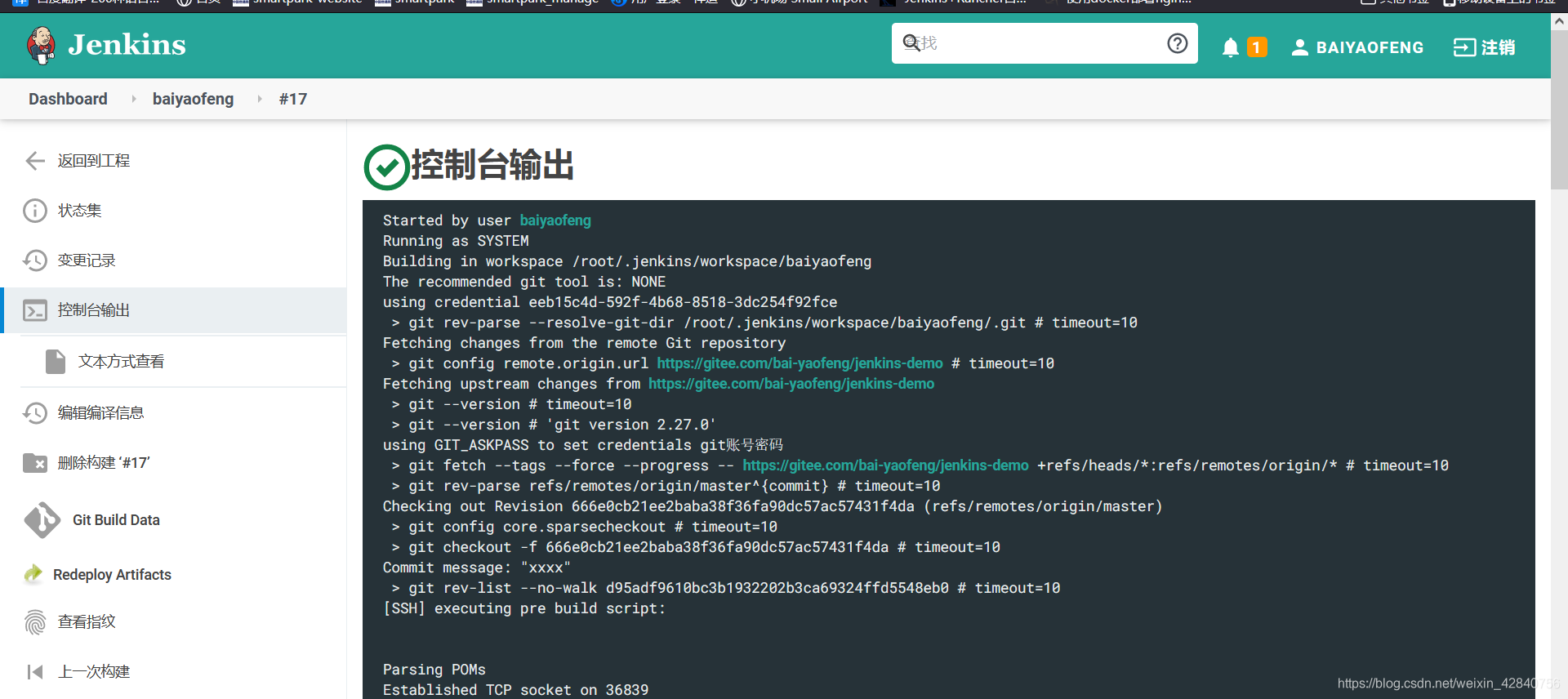Viewport: 1568px width, 699px height.
Task: Open 查看指纹 fingerprints page
Action: click(x=87, y=622)
